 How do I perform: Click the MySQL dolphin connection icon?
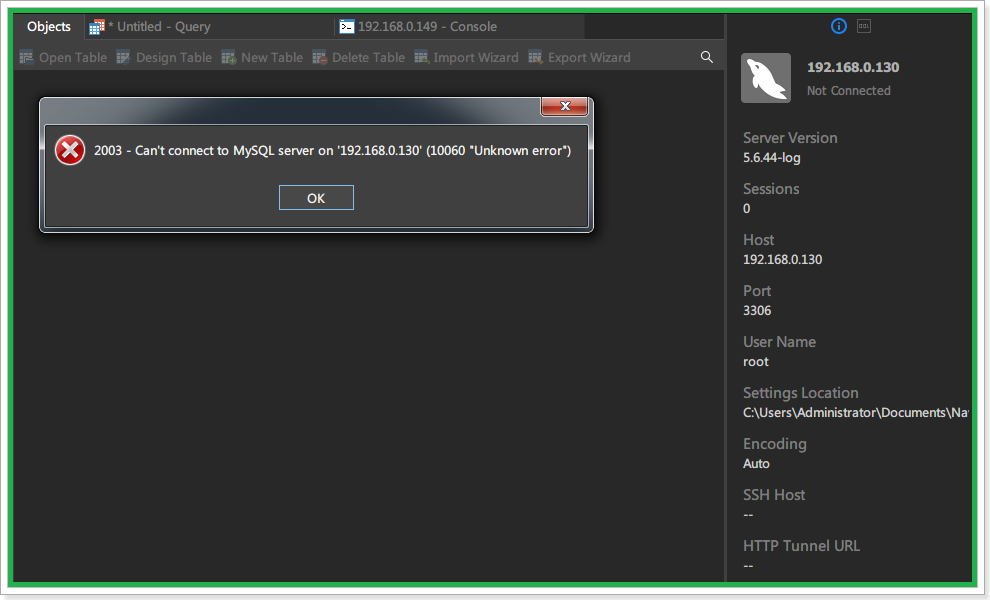tap(766, 78)
